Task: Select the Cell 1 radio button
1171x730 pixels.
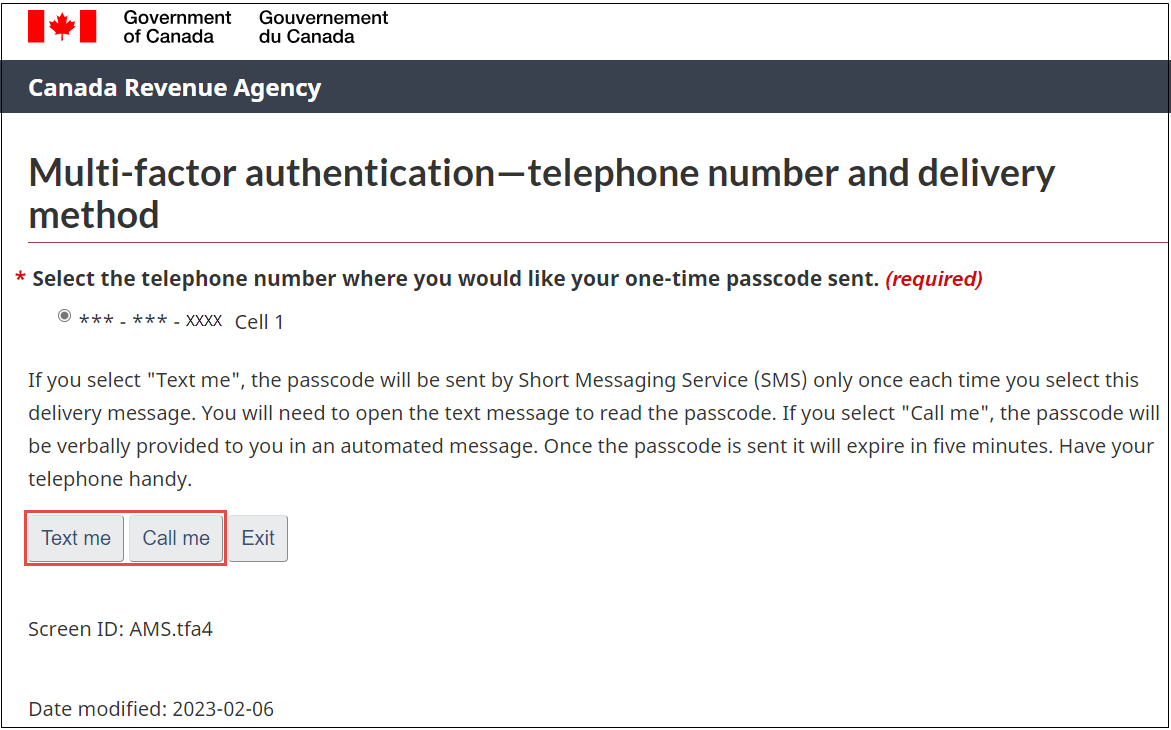Action: click(64, 316)
